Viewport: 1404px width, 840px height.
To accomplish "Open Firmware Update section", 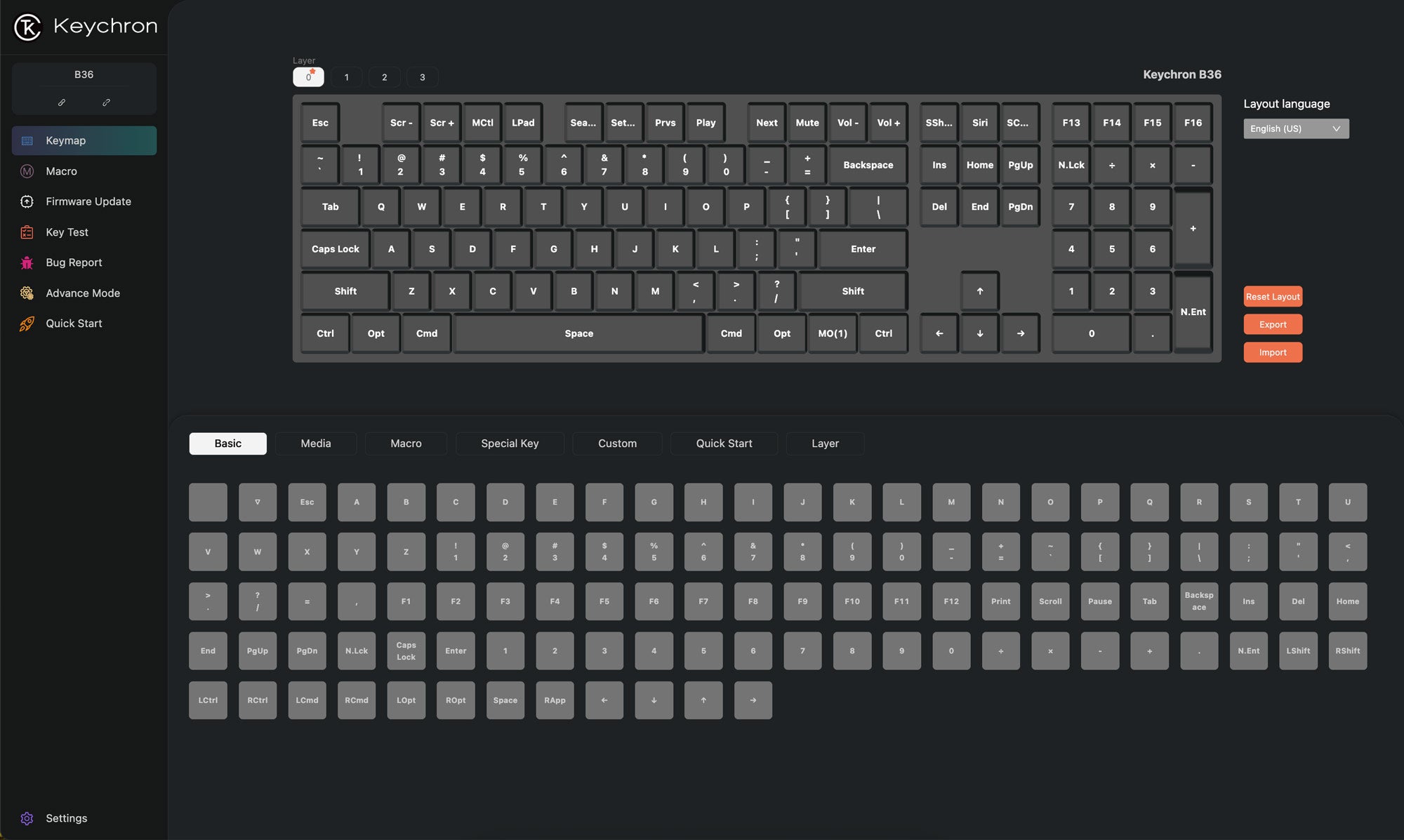I will 88,201.
